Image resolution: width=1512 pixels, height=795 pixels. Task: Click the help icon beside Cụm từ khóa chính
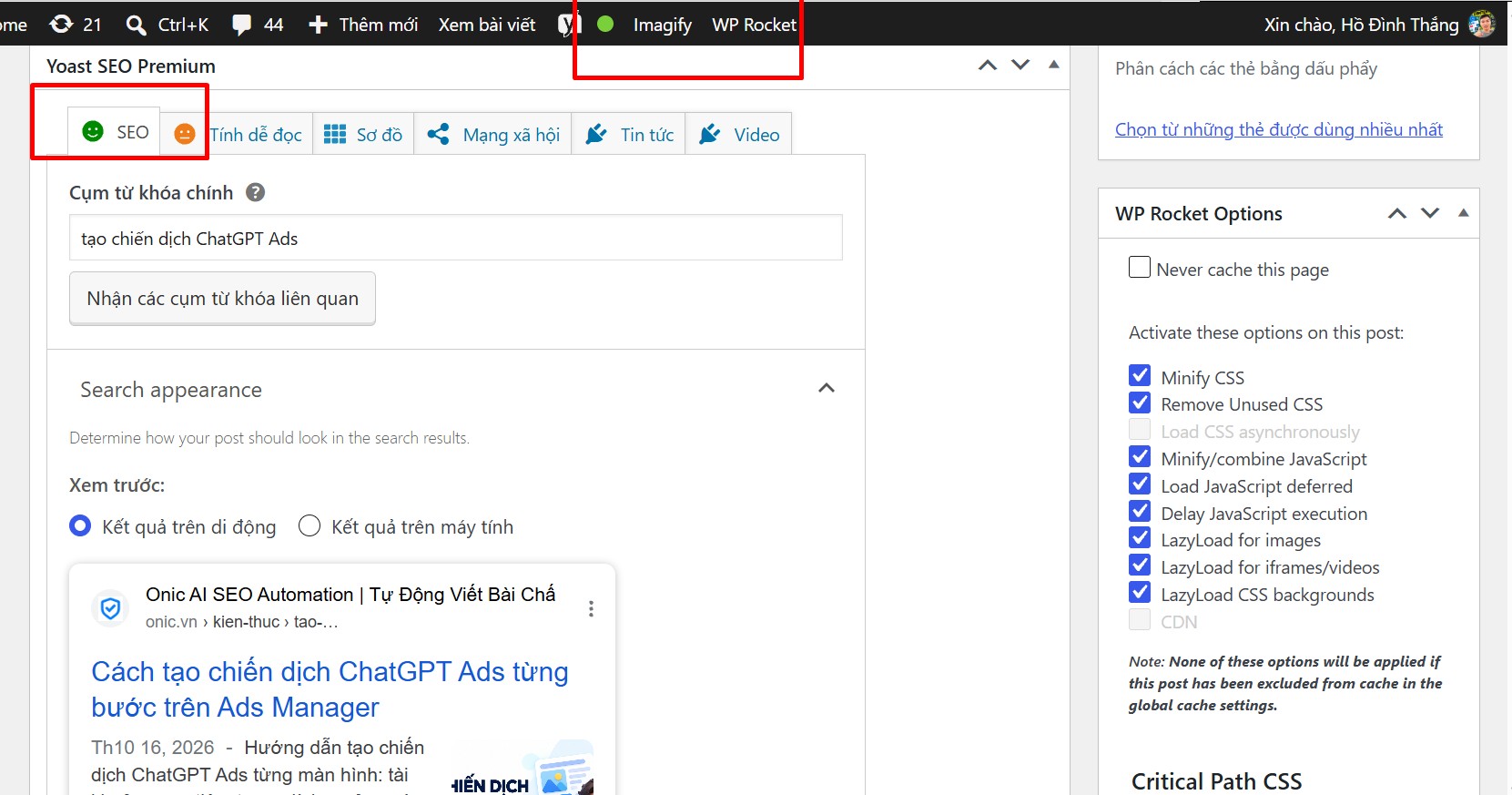click(x=256, y=192)
